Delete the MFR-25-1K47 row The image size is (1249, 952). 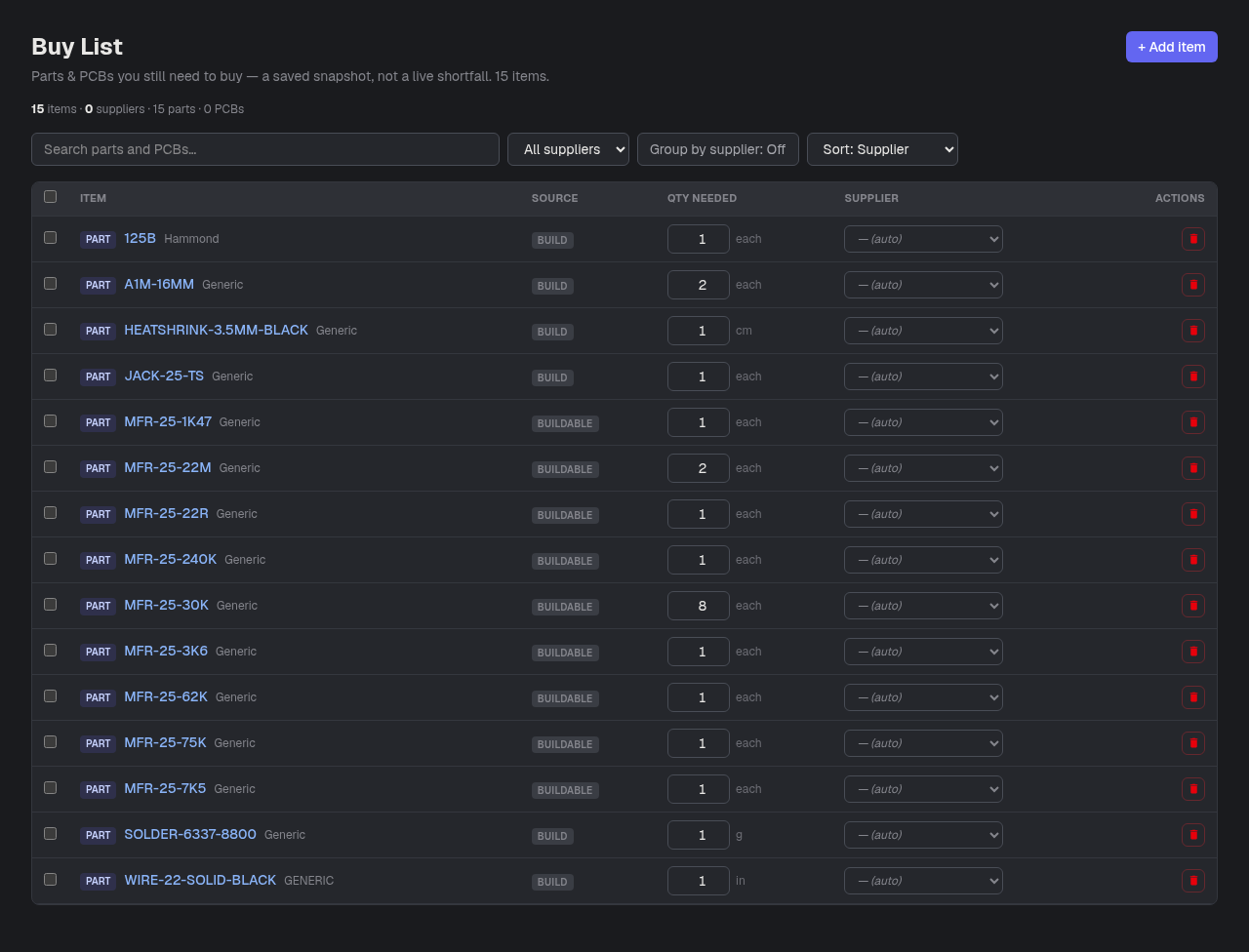(x=1192, y=422)
